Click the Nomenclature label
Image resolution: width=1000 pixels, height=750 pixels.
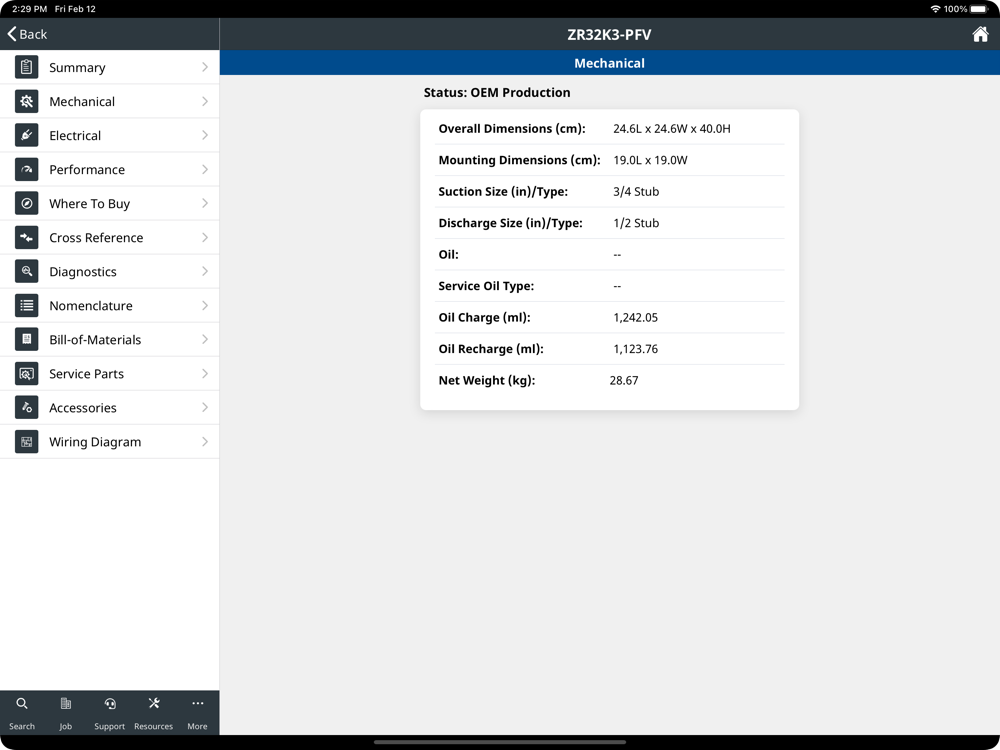click(91, 305)
